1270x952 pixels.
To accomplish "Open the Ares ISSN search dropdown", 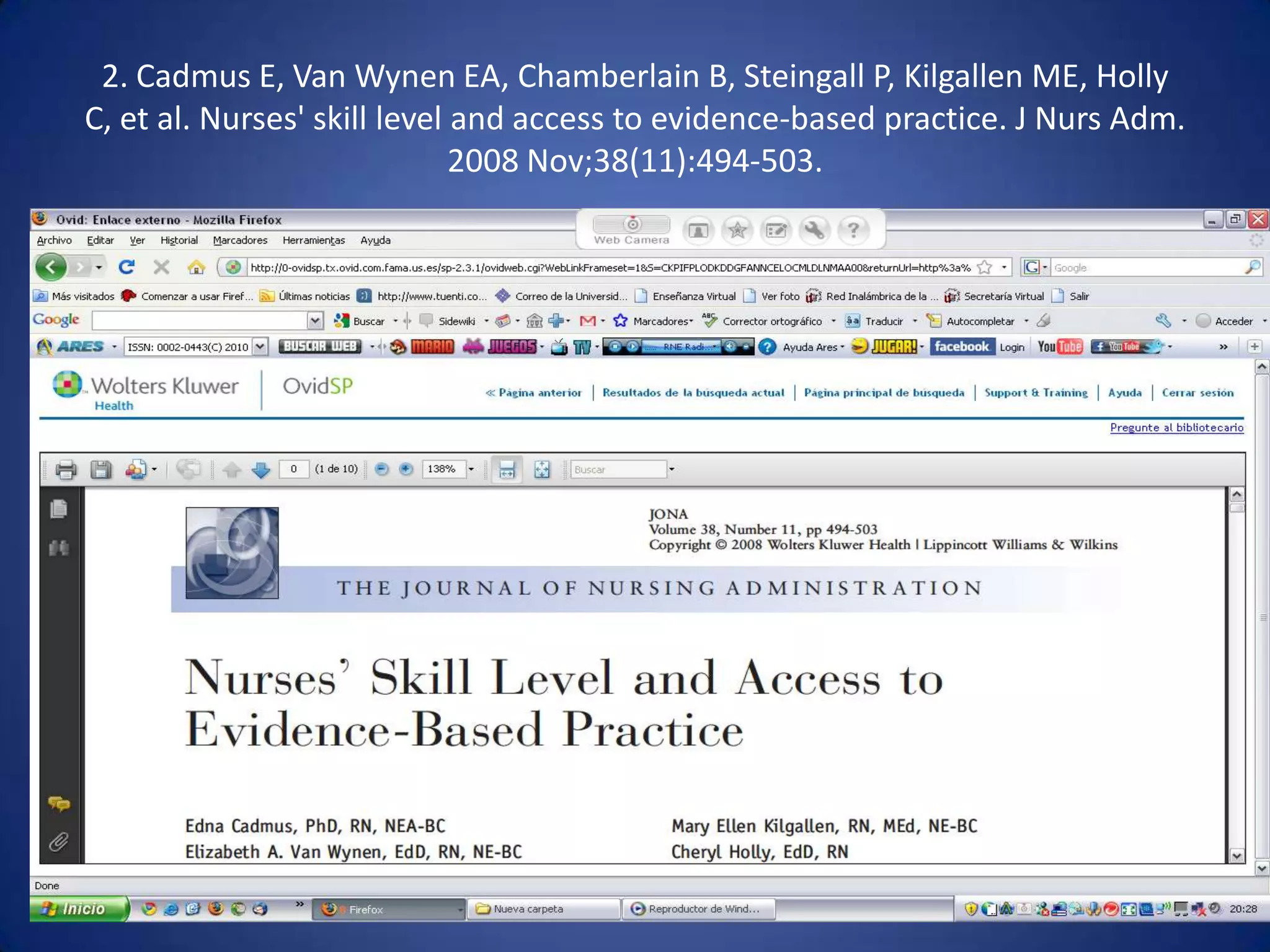I will pyautogui.click(x=260, y=346).
